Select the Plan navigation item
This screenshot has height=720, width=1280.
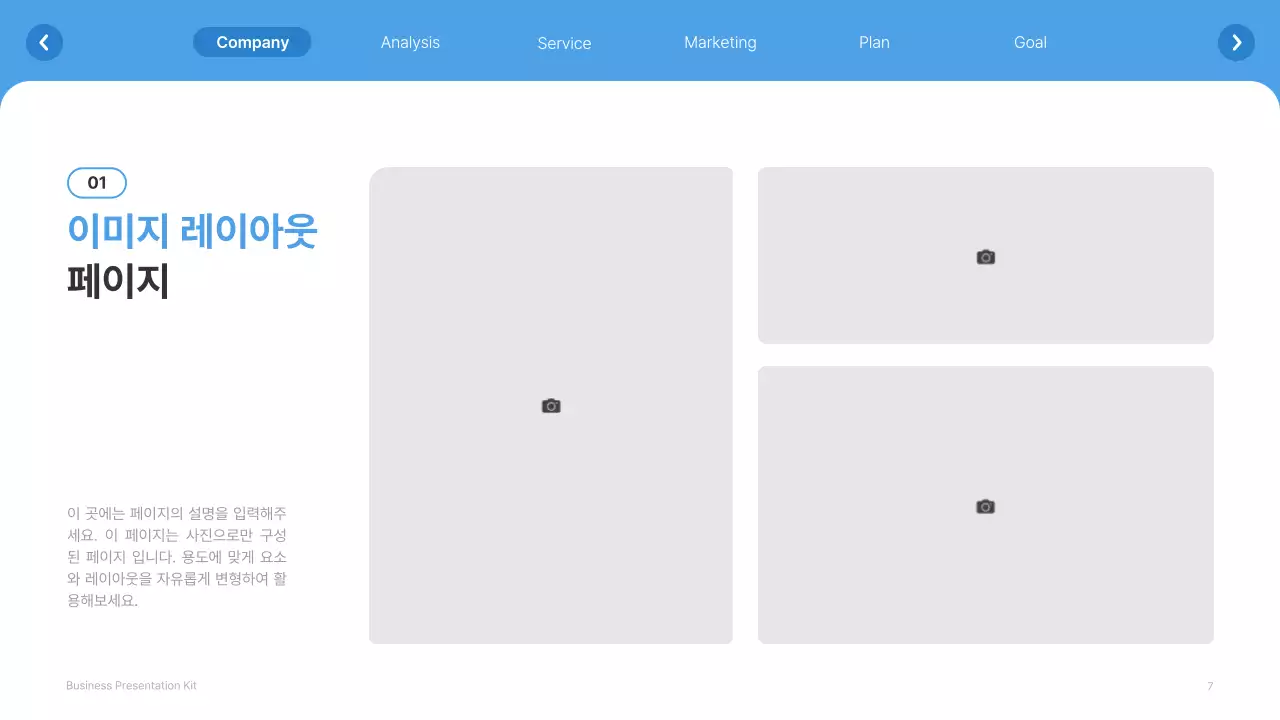click(874, 42)
